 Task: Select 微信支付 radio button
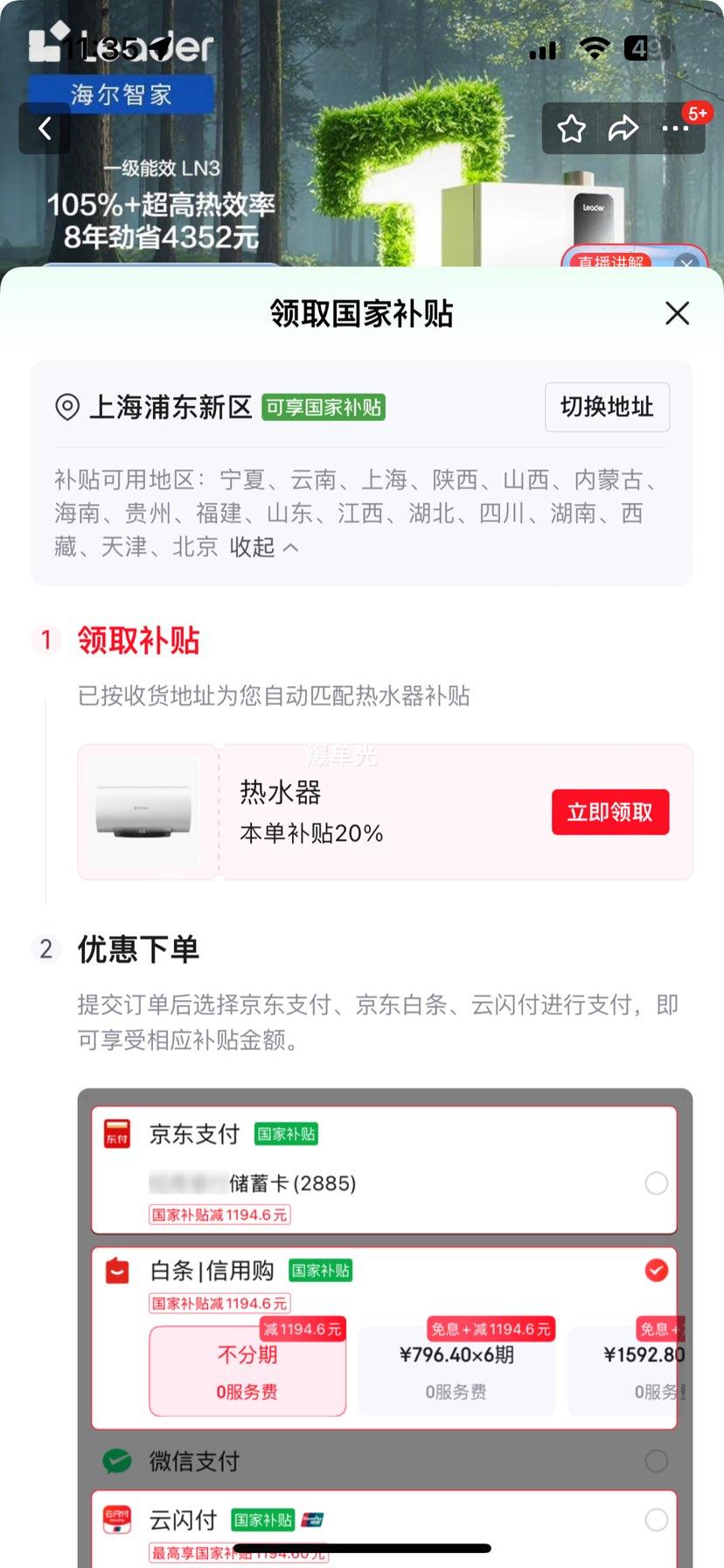coord(657,1460)
